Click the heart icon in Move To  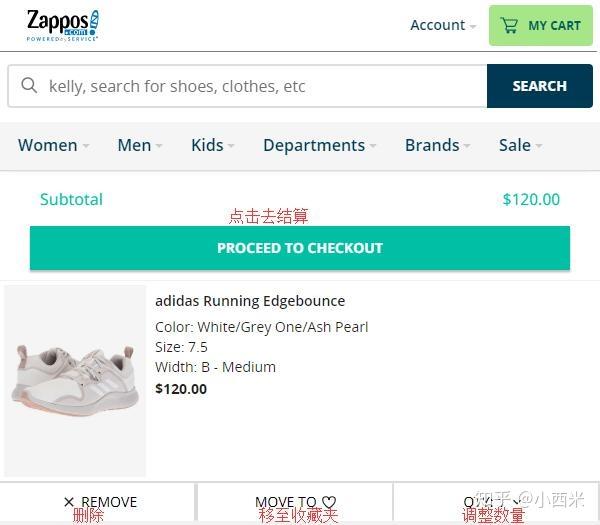click(329, 502)
